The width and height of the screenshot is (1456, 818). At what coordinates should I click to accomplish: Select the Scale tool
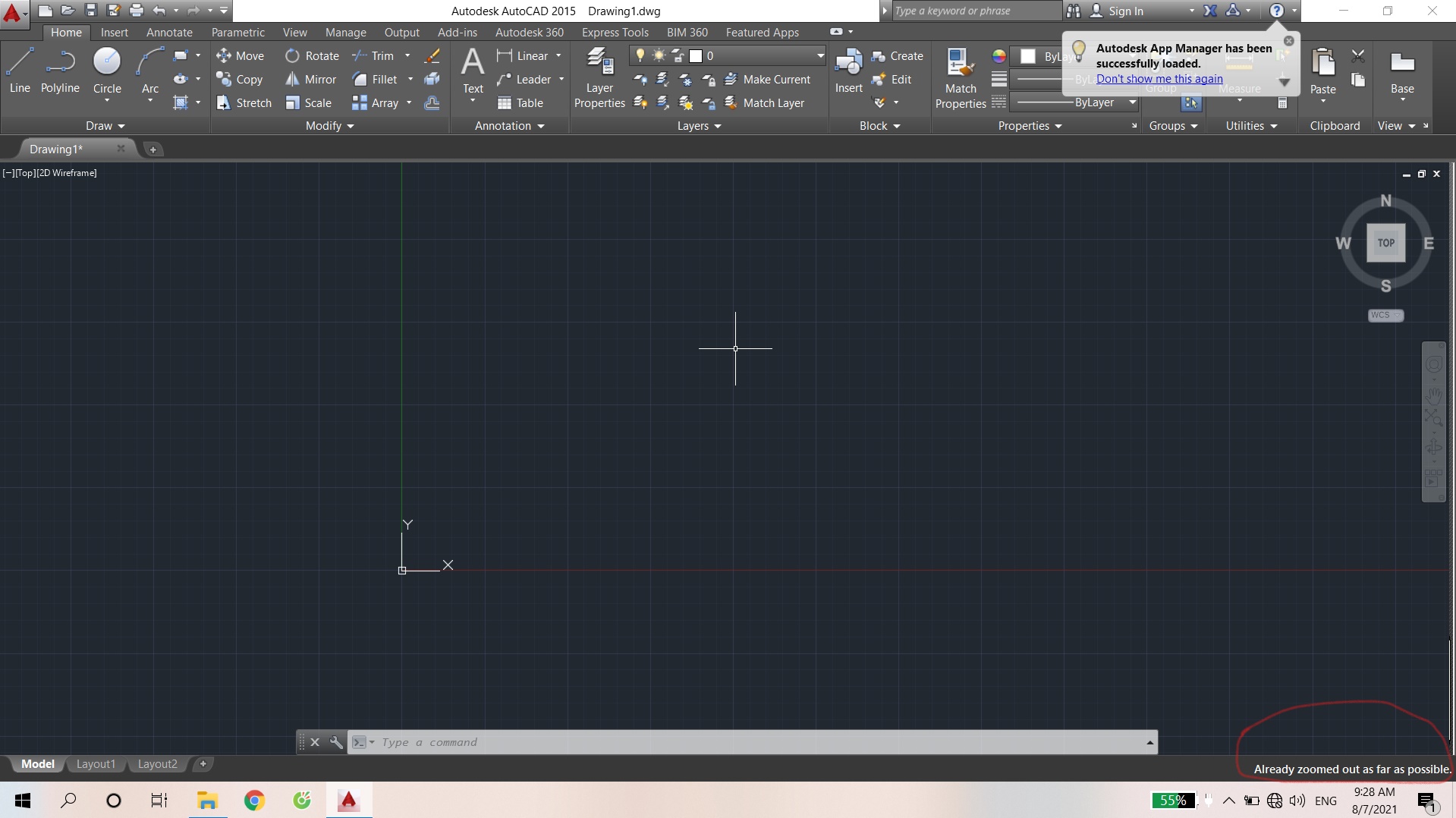click(x=309, y=103)
